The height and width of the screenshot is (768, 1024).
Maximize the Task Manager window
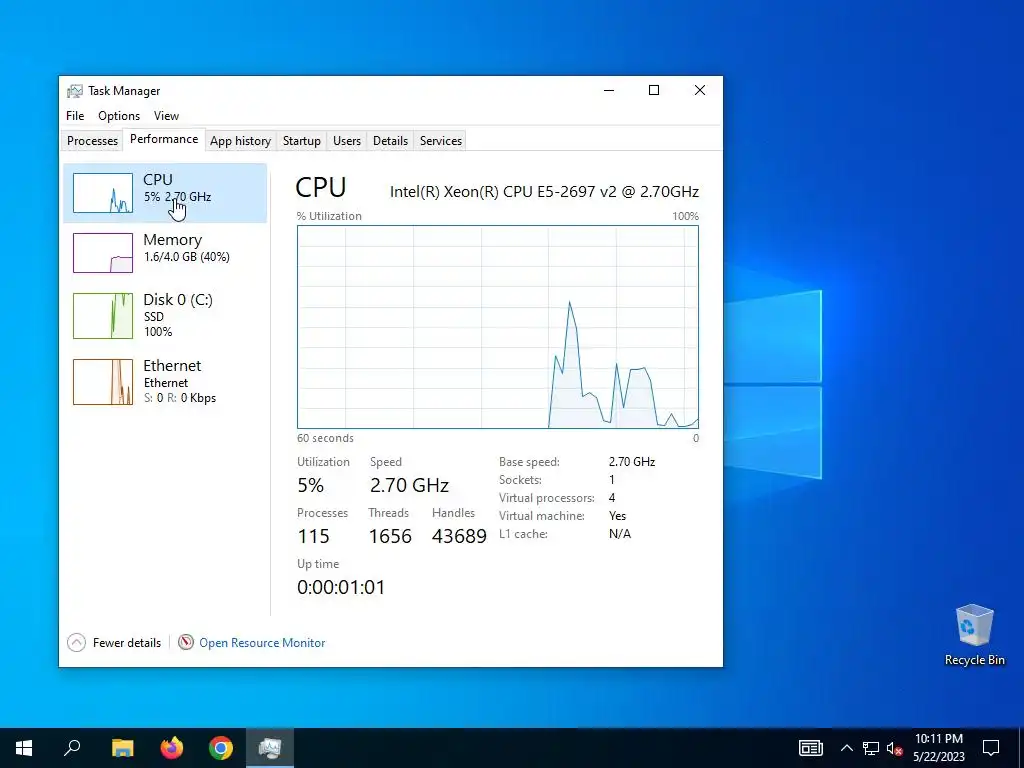[654, 90]
